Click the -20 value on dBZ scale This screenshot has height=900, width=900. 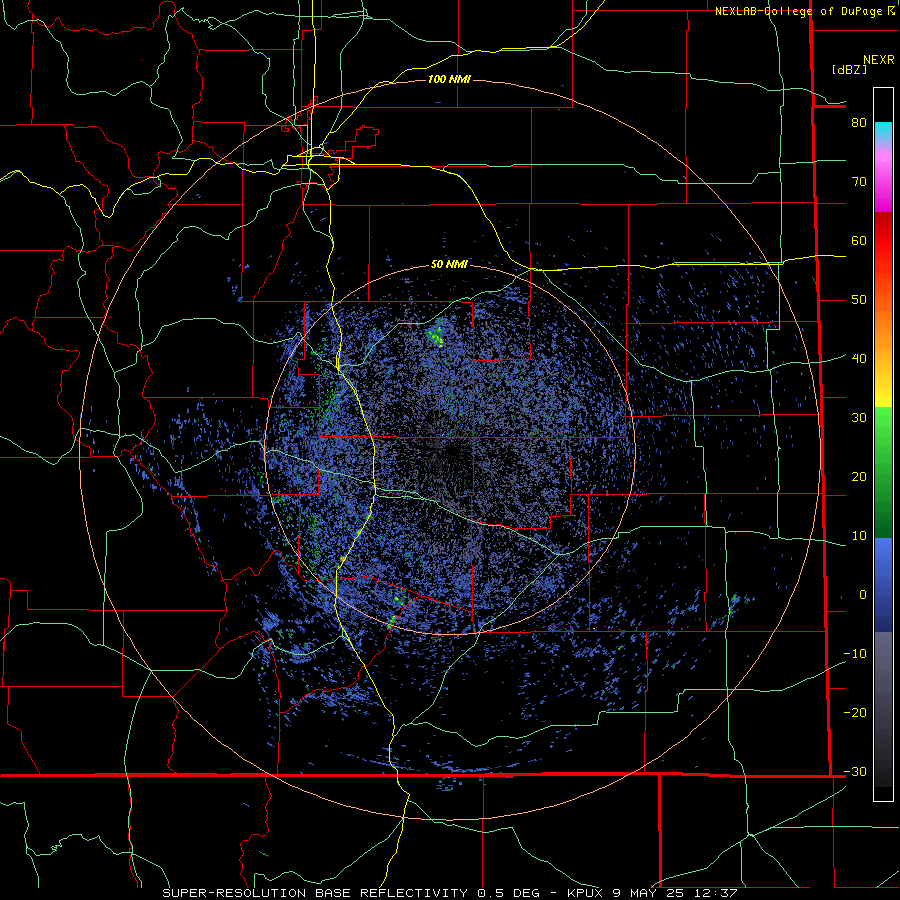click(855, 713)
